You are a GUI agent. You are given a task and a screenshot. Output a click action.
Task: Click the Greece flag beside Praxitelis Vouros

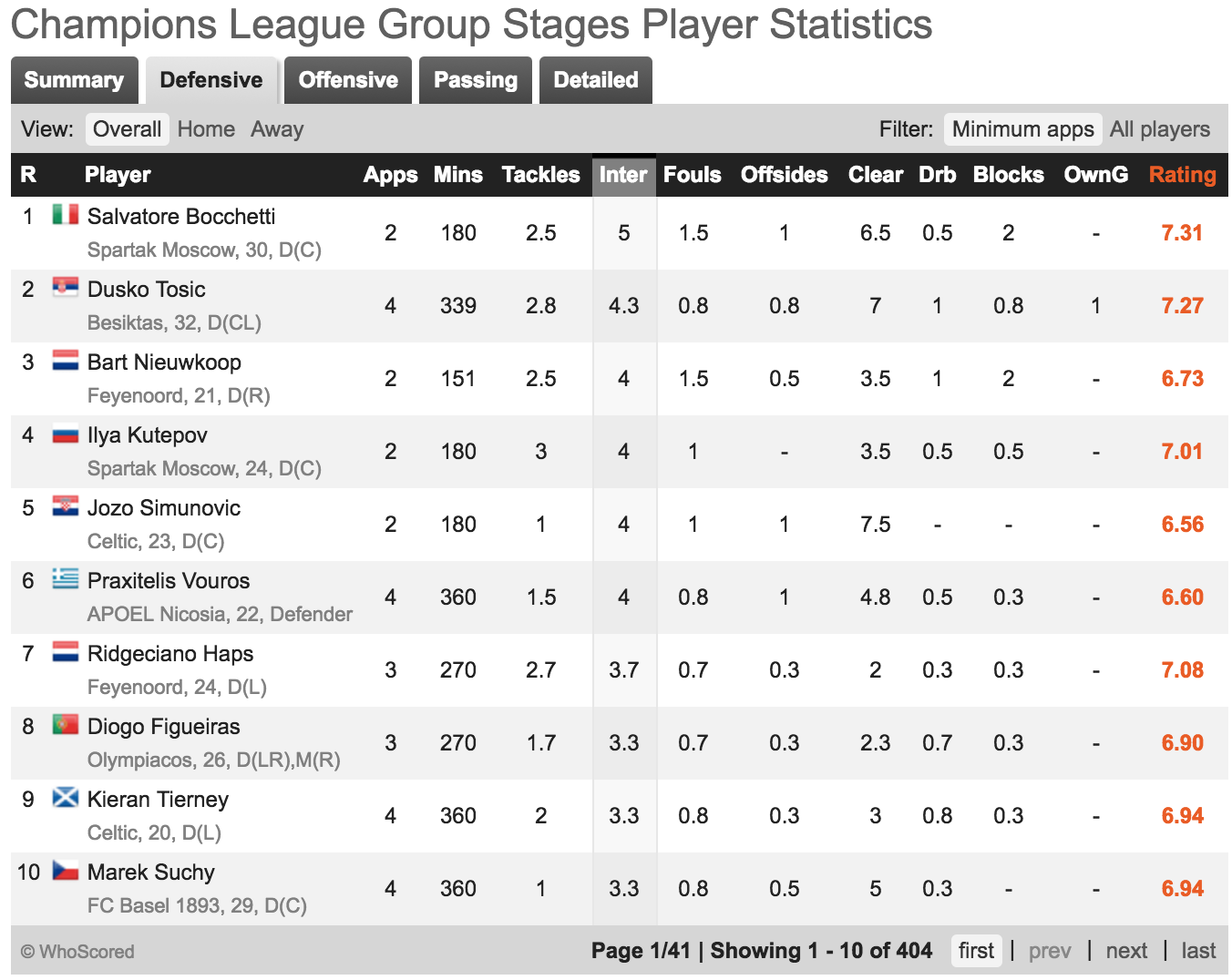66,579
